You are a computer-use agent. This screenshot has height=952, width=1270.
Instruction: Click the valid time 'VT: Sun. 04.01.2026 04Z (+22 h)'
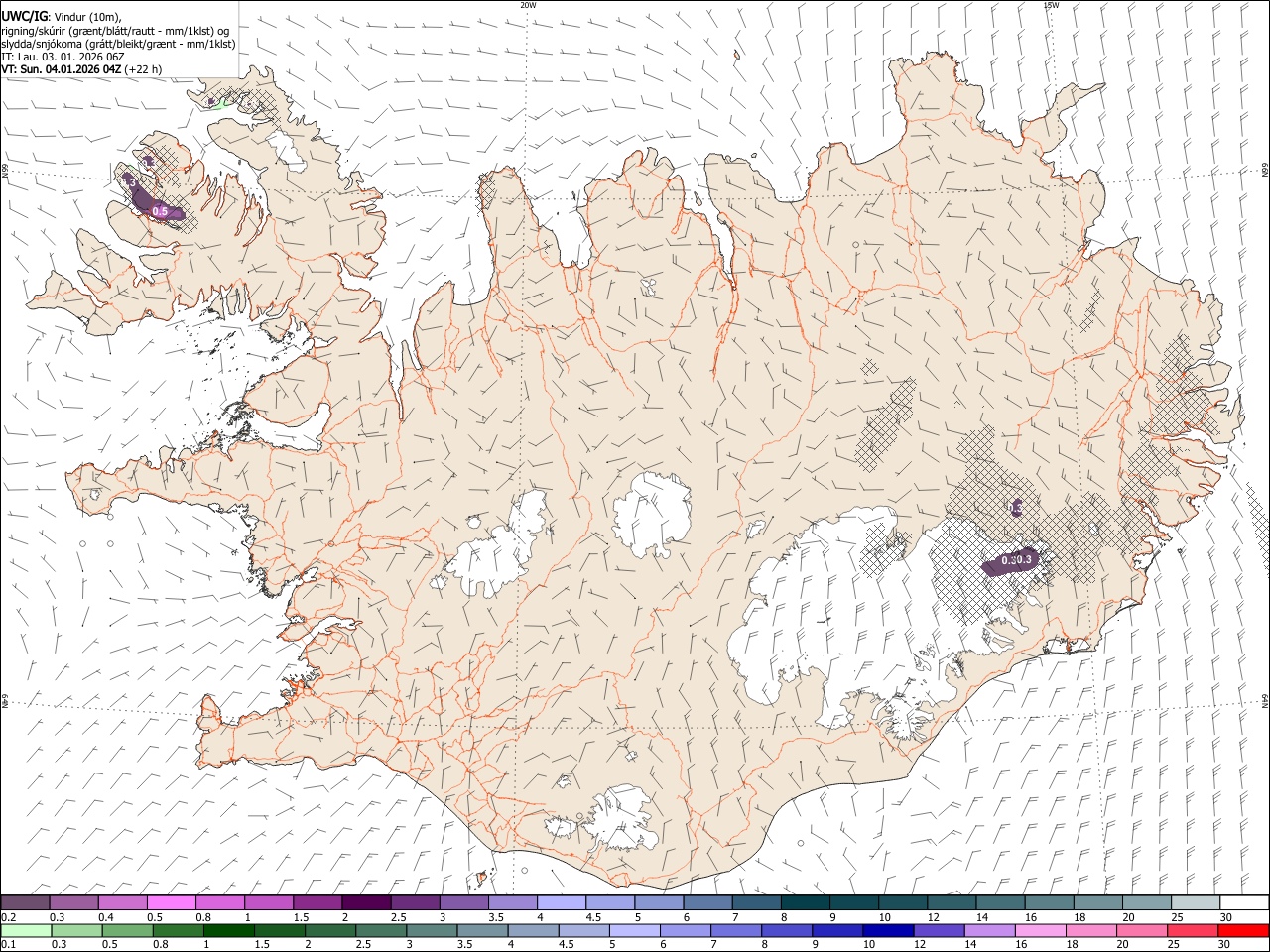(x=81, y=69)
